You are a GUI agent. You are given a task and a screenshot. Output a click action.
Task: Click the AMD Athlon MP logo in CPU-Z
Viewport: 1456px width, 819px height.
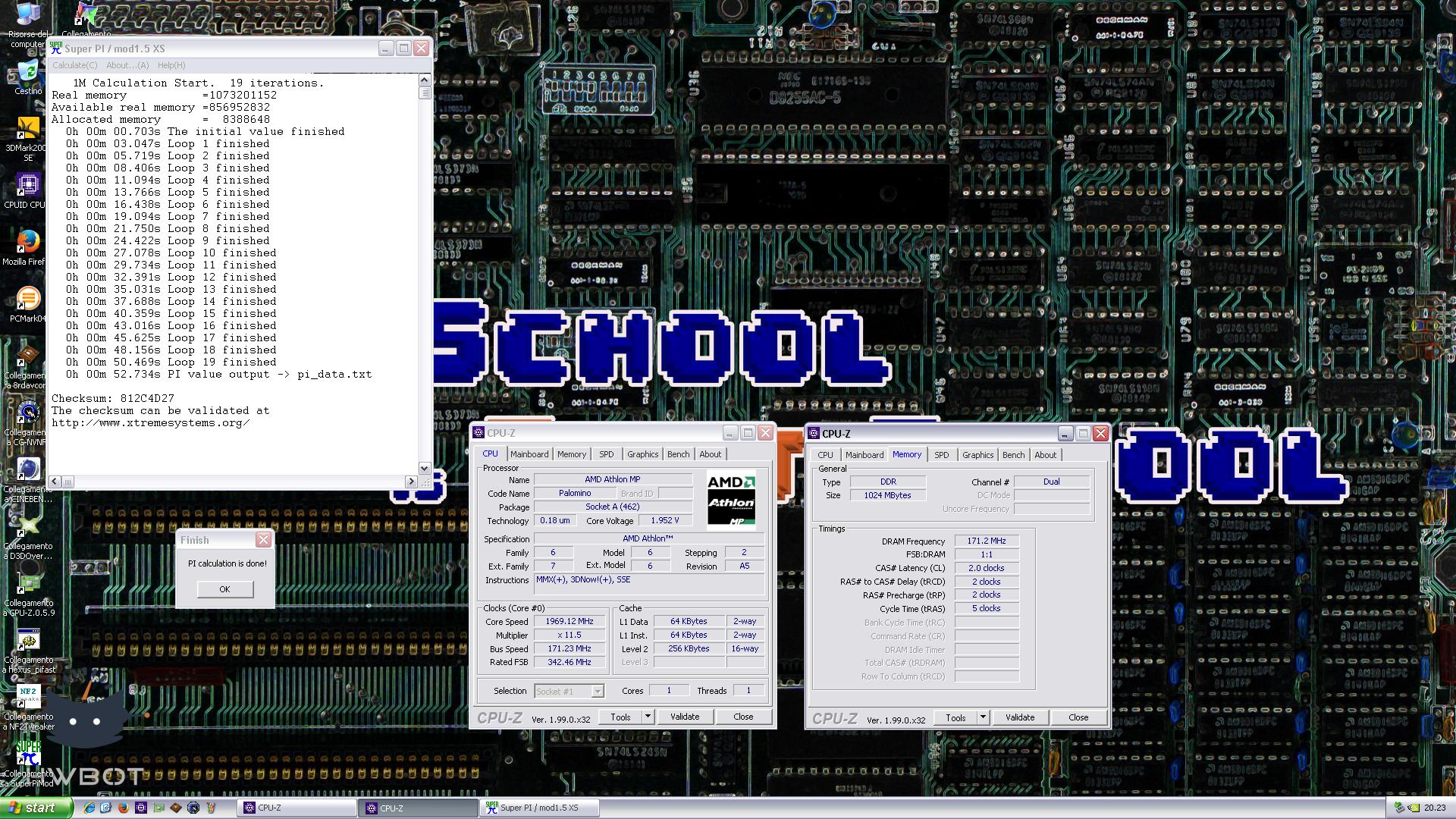(731, 500)
